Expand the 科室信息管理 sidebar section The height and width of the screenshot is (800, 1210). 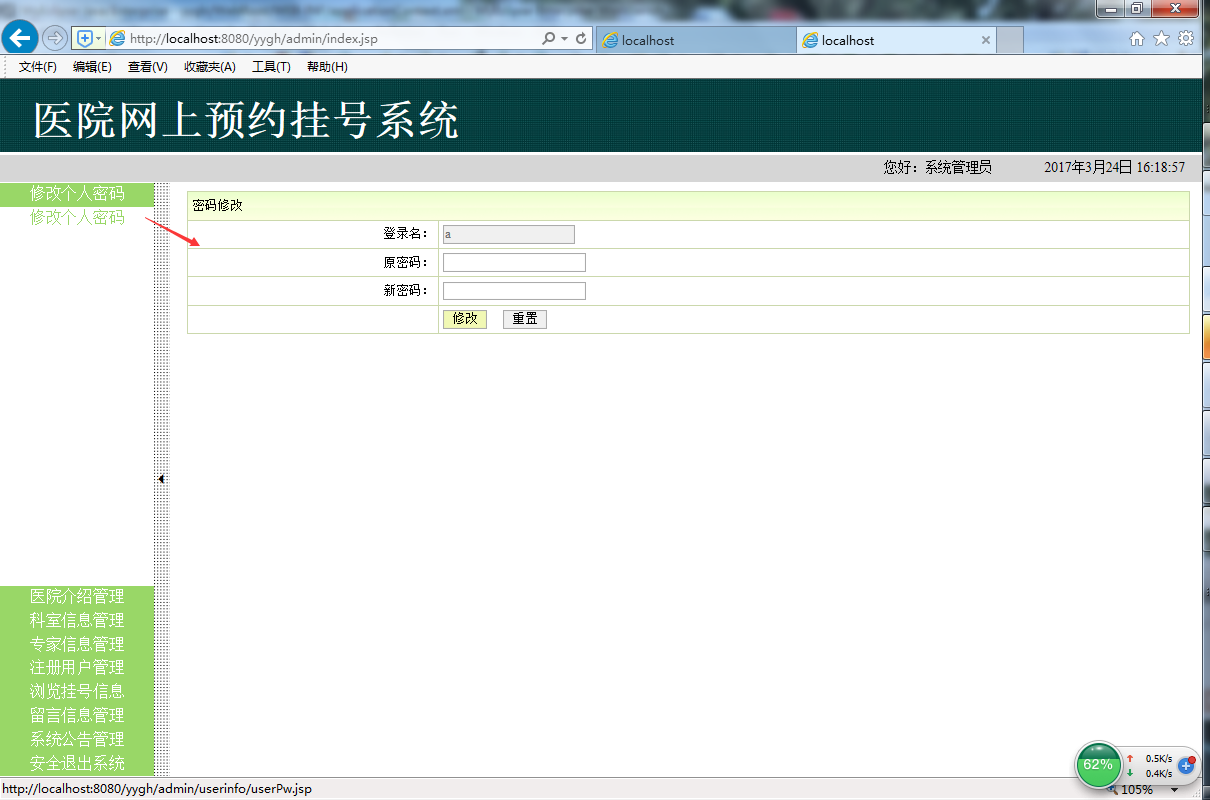click(x=77, y=621)
